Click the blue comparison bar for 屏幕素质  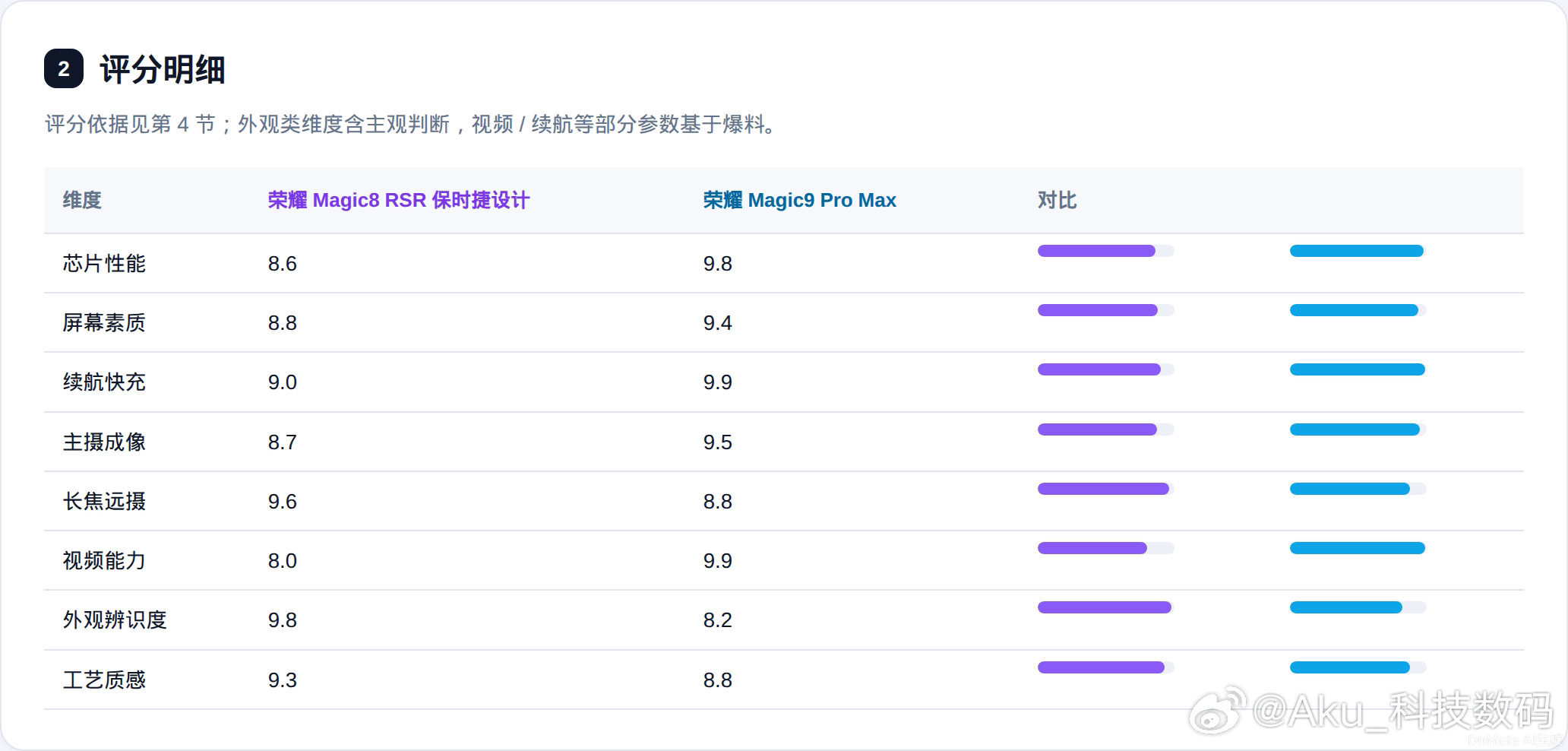click(x=1354, y=310)
